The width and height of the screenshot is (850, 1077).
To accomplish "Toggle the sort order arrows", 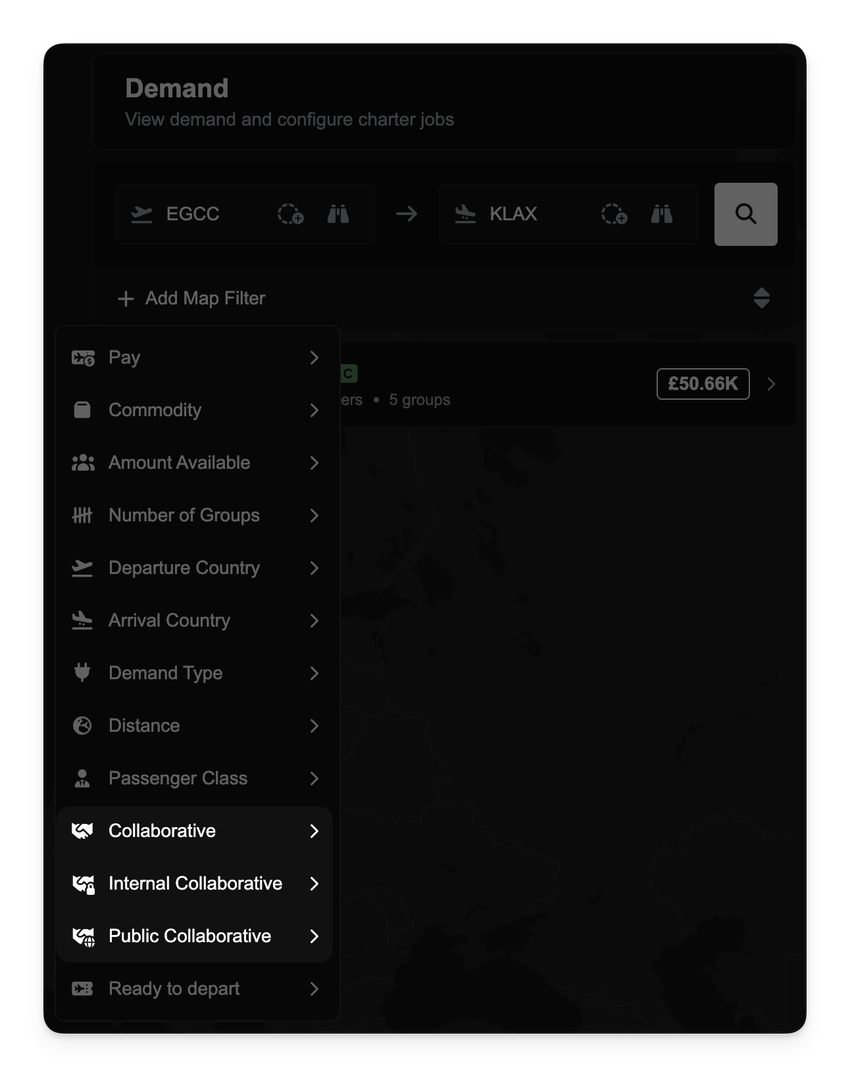I will click(x=761, y=298).
